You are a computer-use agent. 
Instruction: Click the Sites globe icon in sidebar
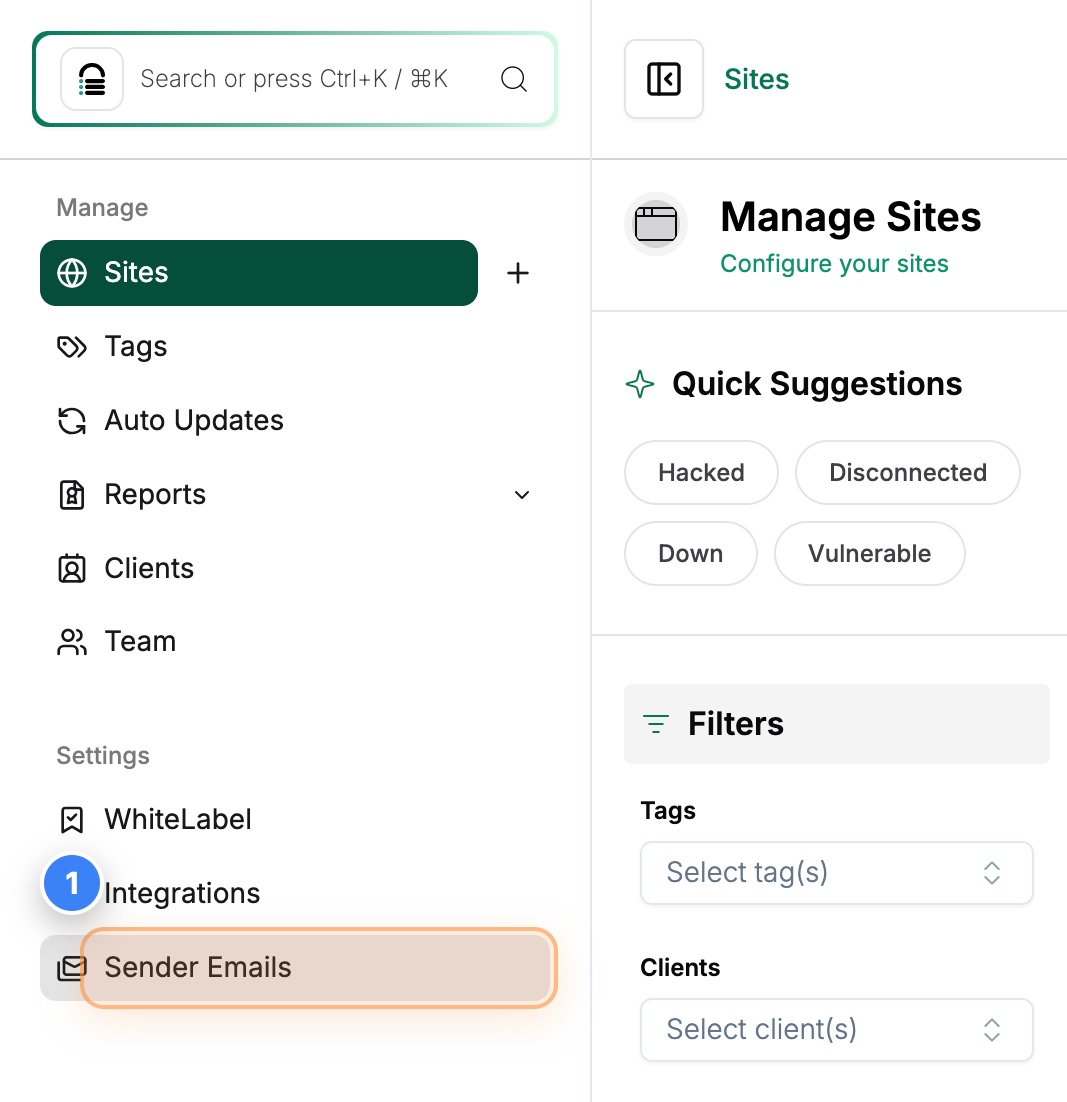pos(72,272)
